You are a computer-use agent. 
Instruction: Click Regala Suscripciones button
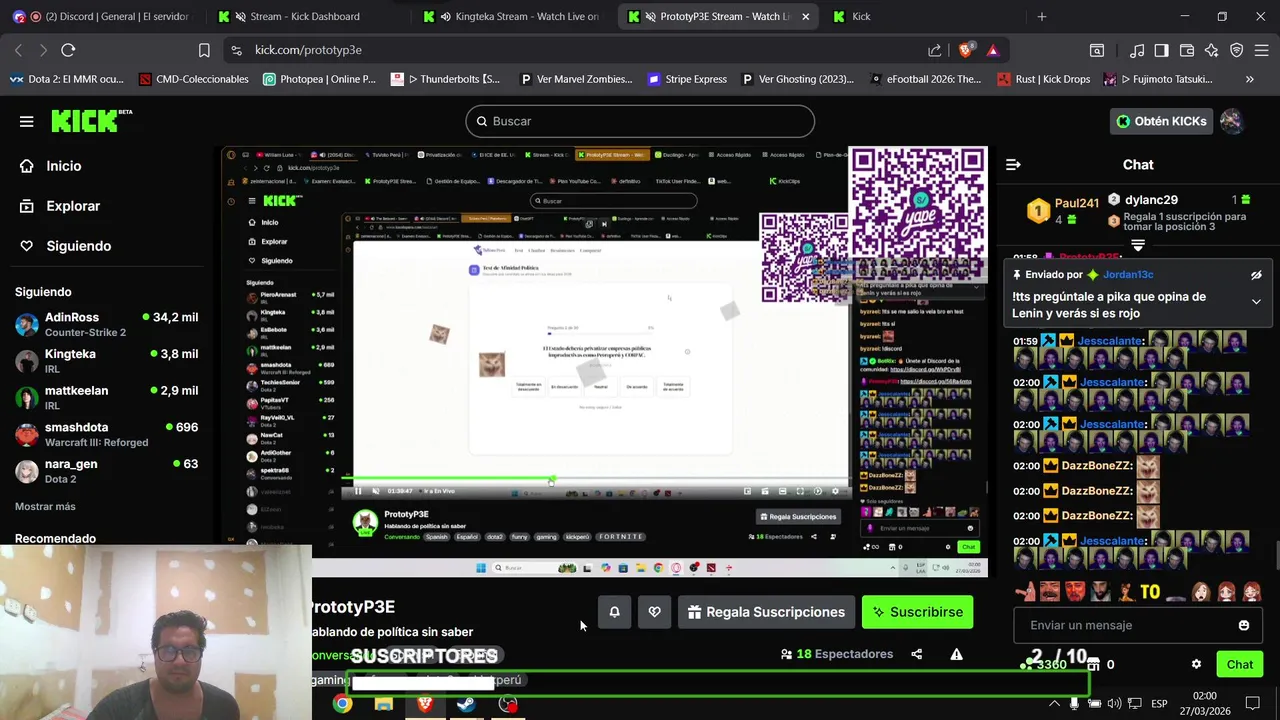click(x=766, y=612)
